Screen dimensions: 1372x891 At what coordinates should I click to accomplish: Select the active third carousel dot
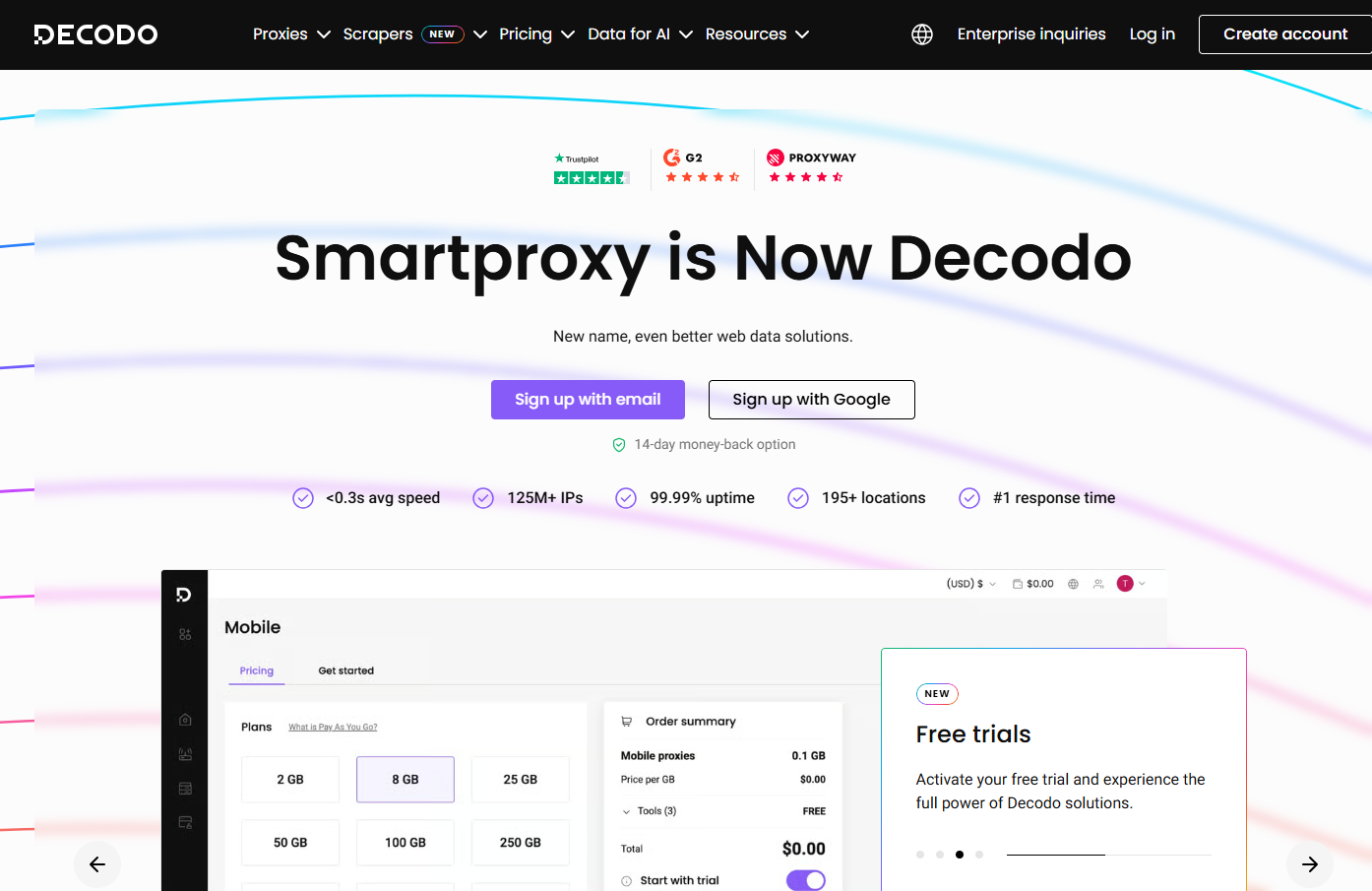960,855
